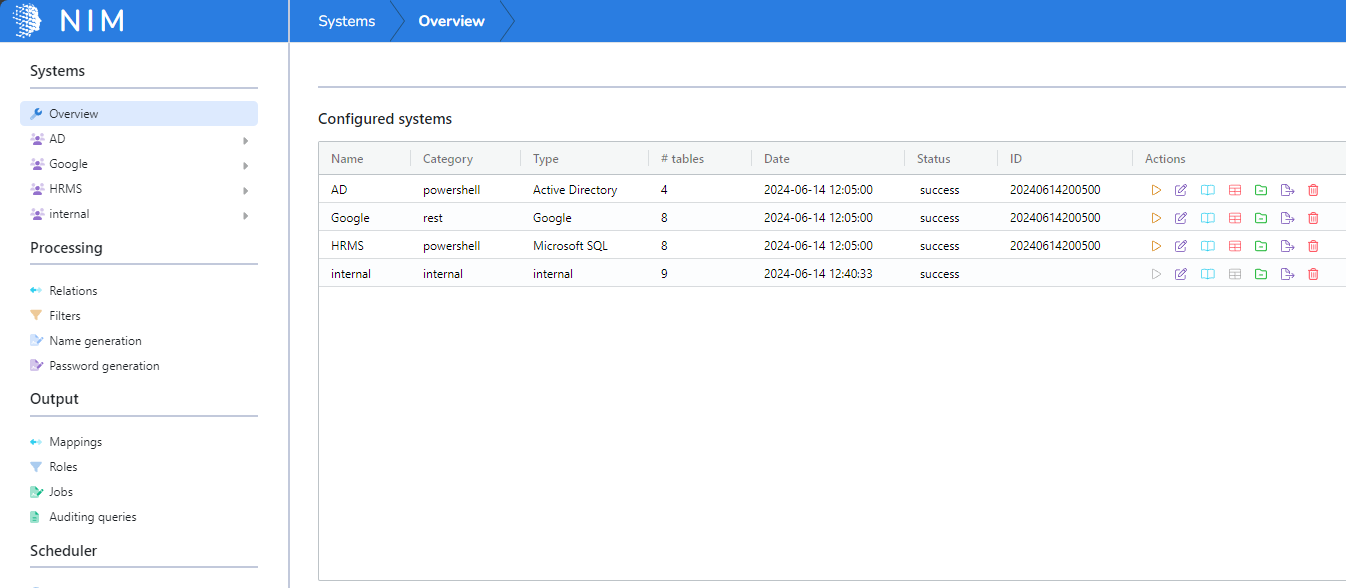Open the book icon in HRMS row
Screen dimensions: 1346x588
click(1208, 246)
